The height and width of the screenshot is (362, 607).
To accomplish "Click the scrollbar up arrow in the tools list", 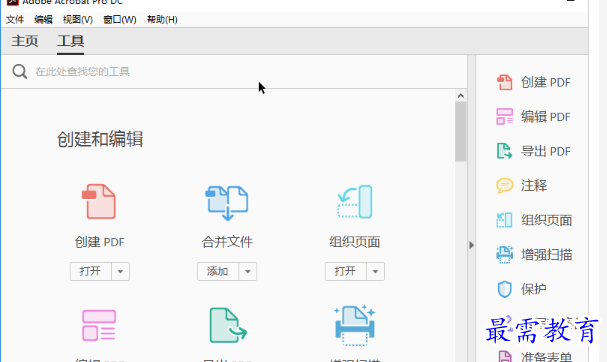I will pyautogui.click(x=461, y=96).
